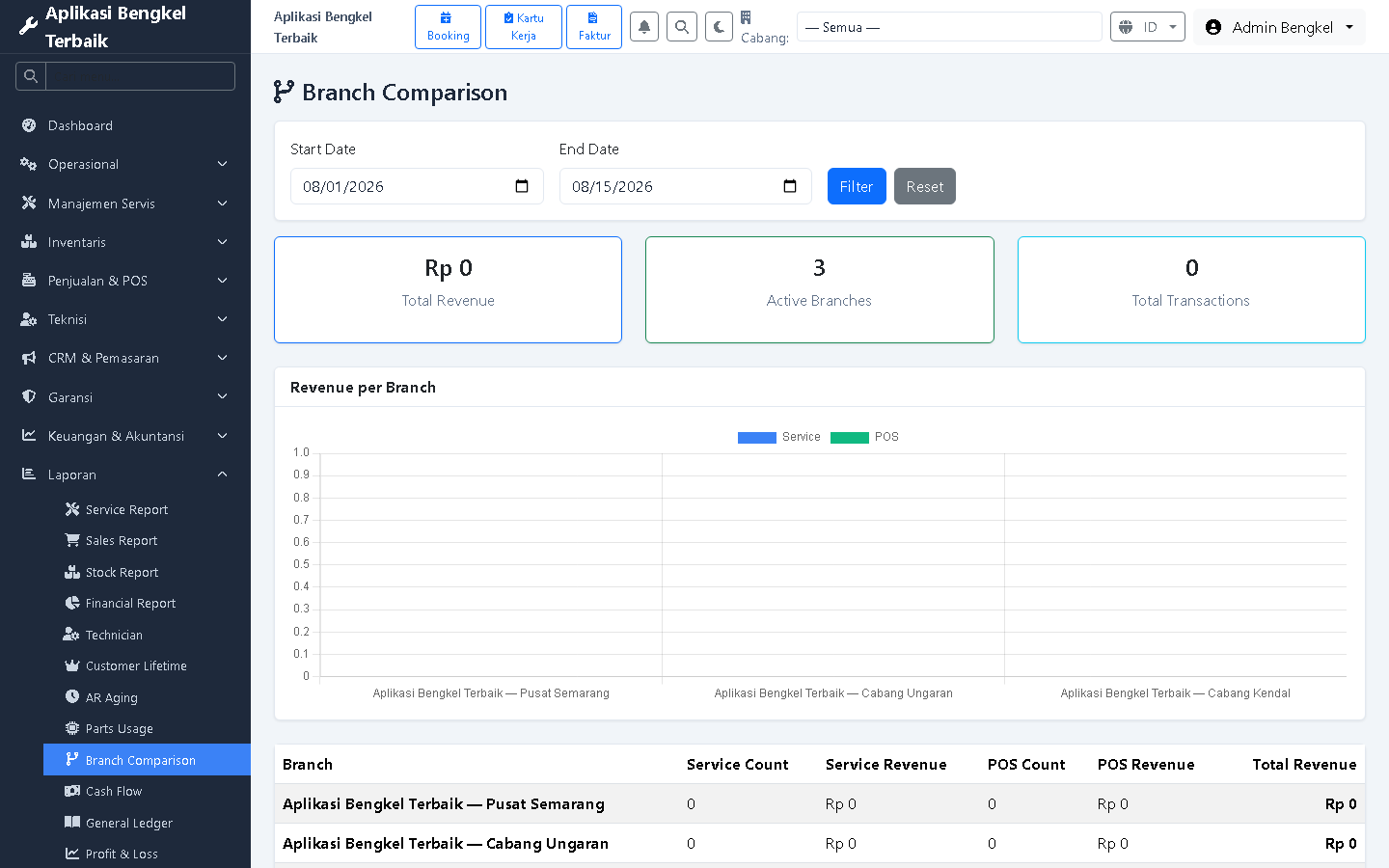Focus the sidebar search input field

tap(140, 76)
